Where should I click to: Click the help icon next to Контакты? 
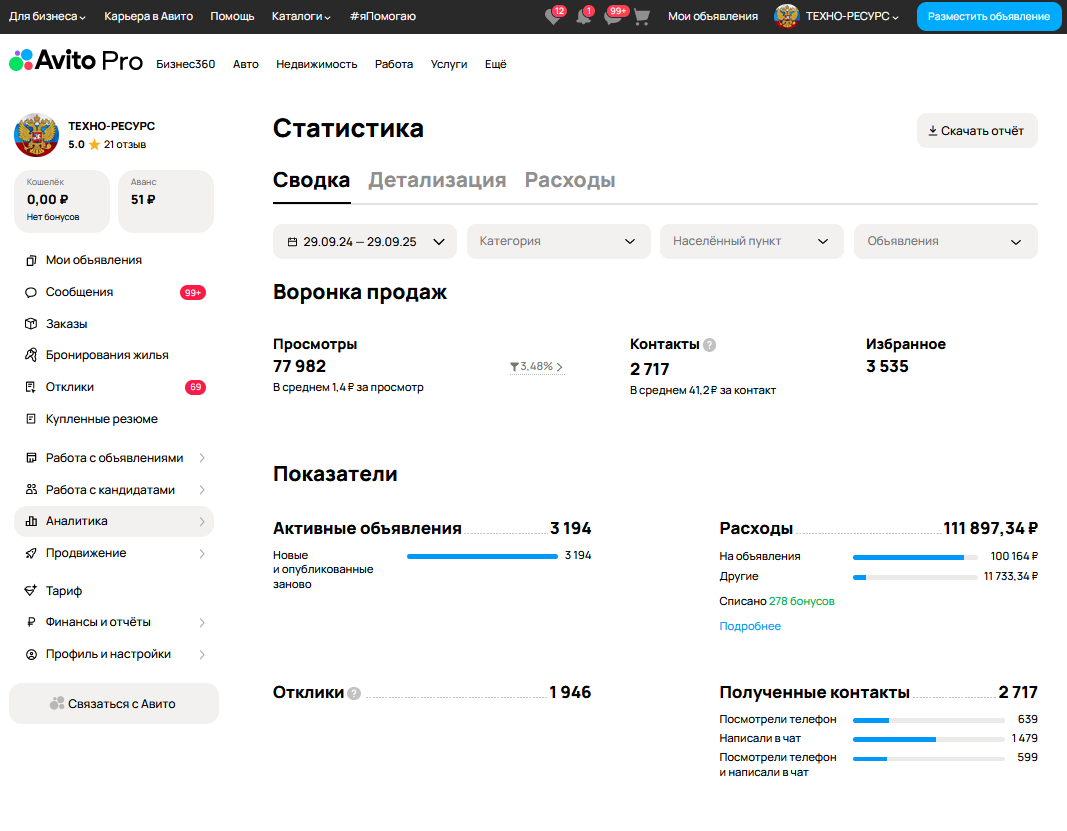click(x=708, y=344)
